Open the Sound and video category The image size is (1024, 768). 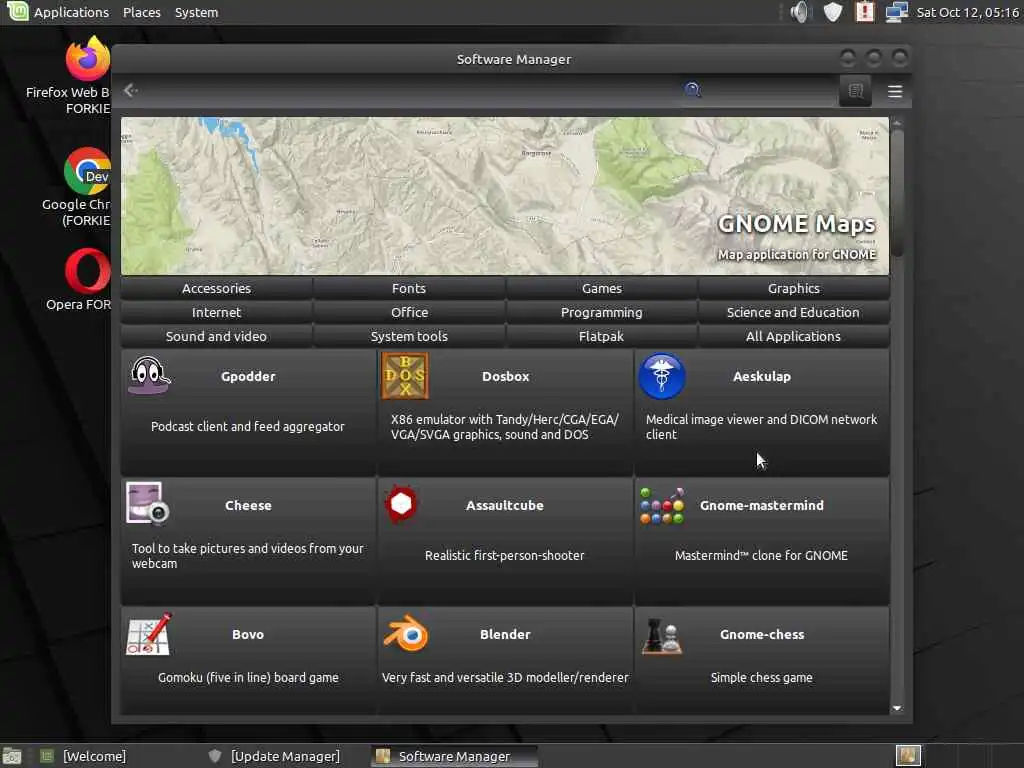216,336
